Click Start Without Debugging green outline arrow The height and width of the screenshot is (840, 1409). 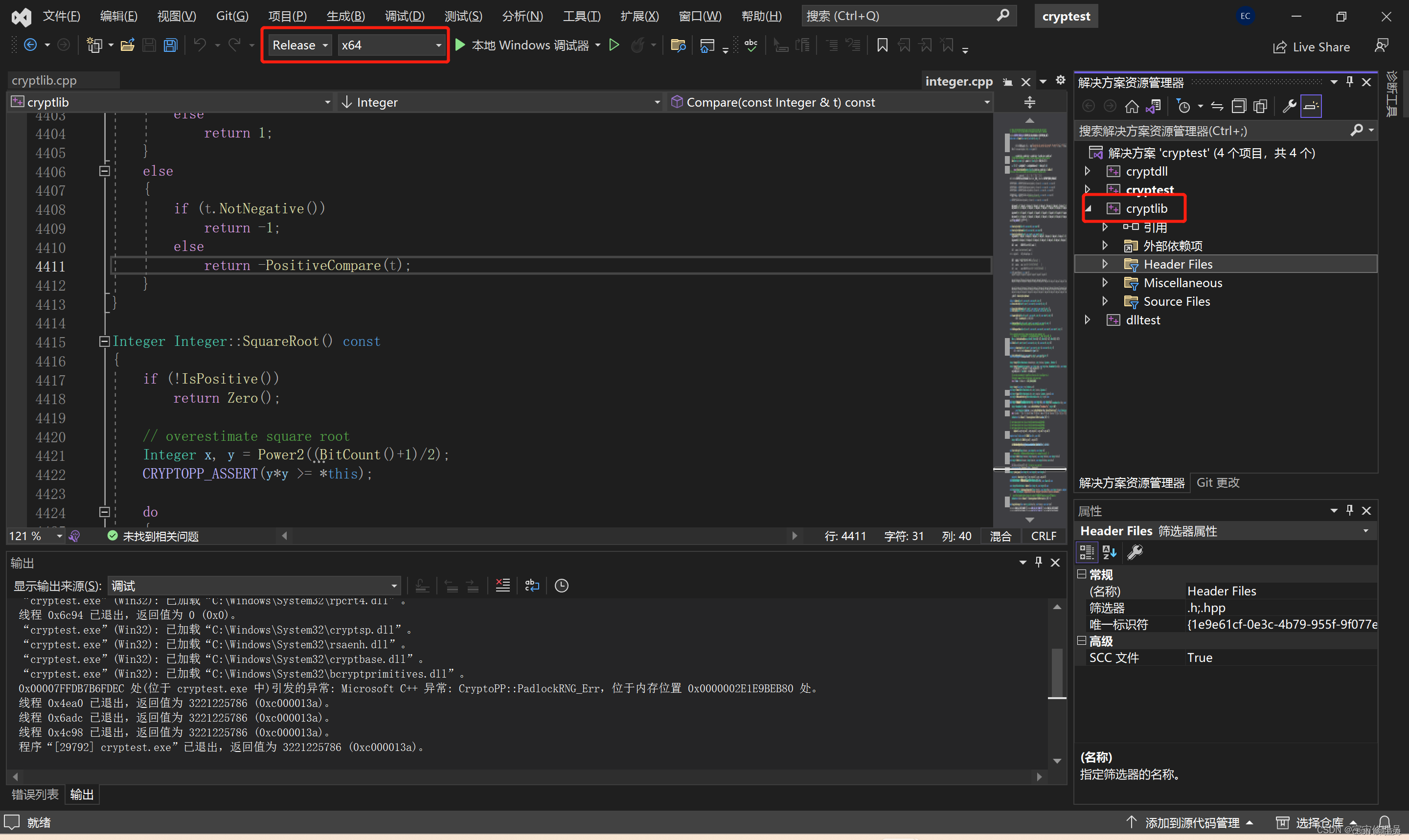614,45
